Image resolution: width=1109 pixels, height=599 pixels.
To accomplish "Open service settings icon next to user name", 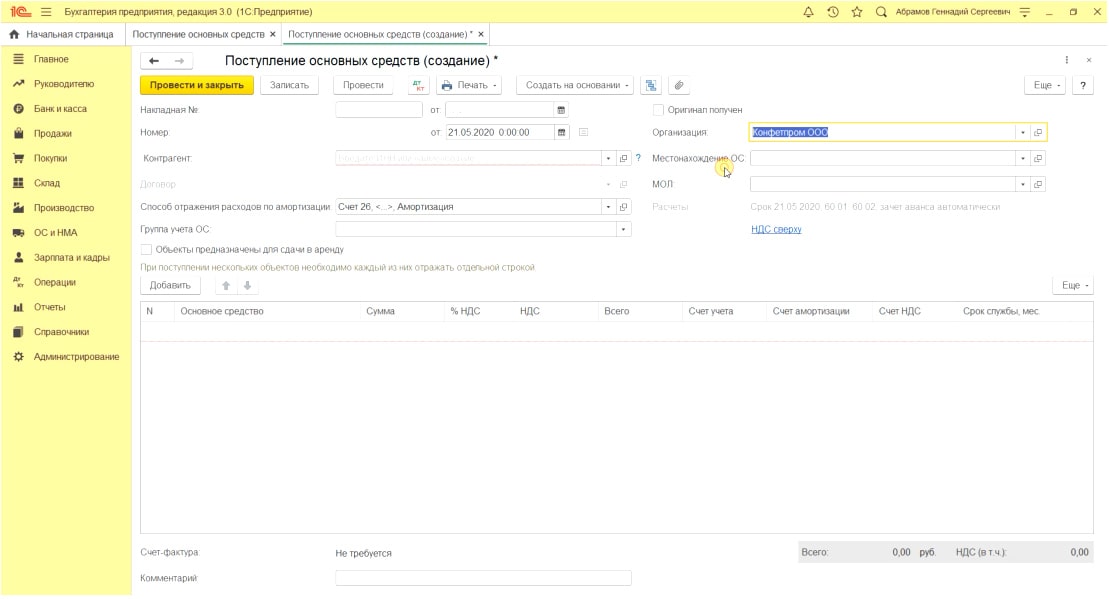I will point(1025,12).
